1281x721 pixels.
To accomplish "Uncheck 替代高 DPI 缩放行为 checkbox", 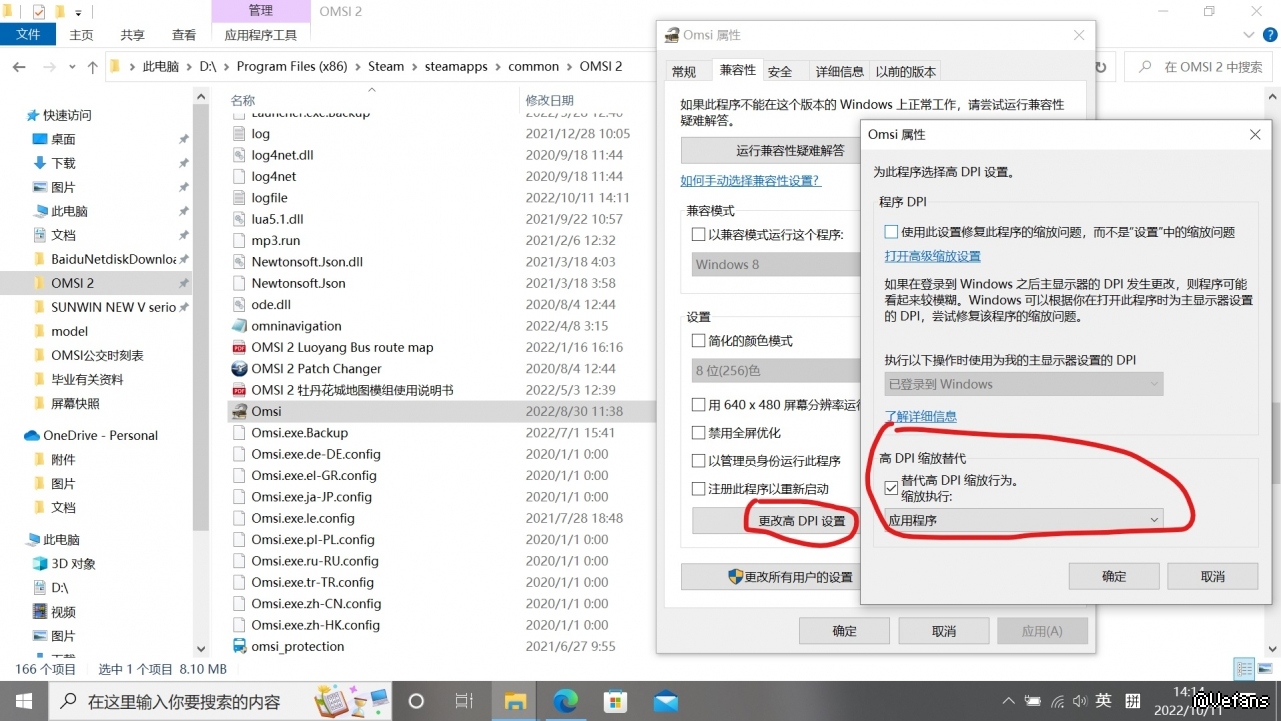I will pos(891,487).
